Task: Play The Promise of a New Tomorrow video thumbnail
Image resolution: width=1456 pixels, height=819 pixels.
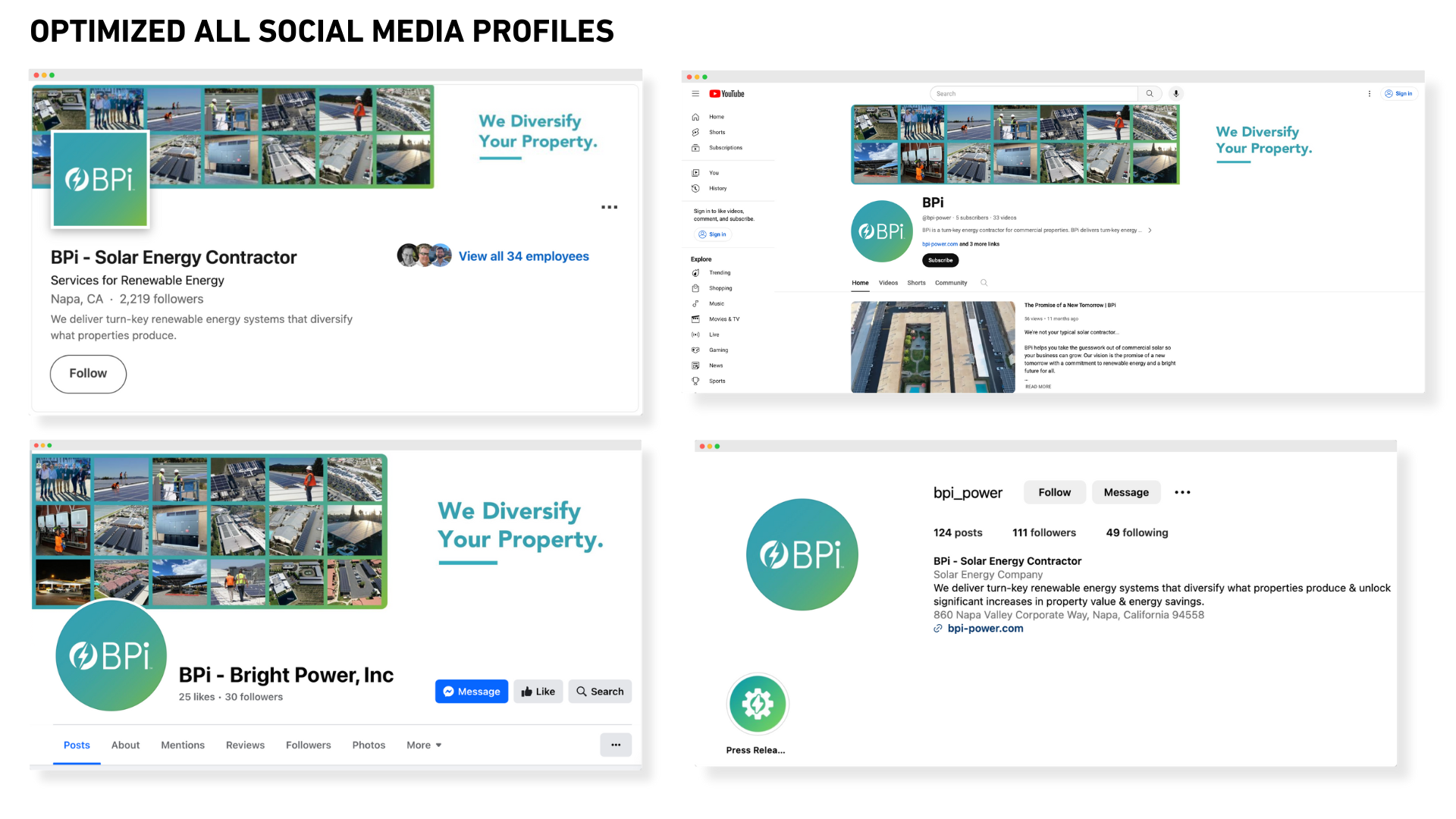Action: click(x=933, y=347)
